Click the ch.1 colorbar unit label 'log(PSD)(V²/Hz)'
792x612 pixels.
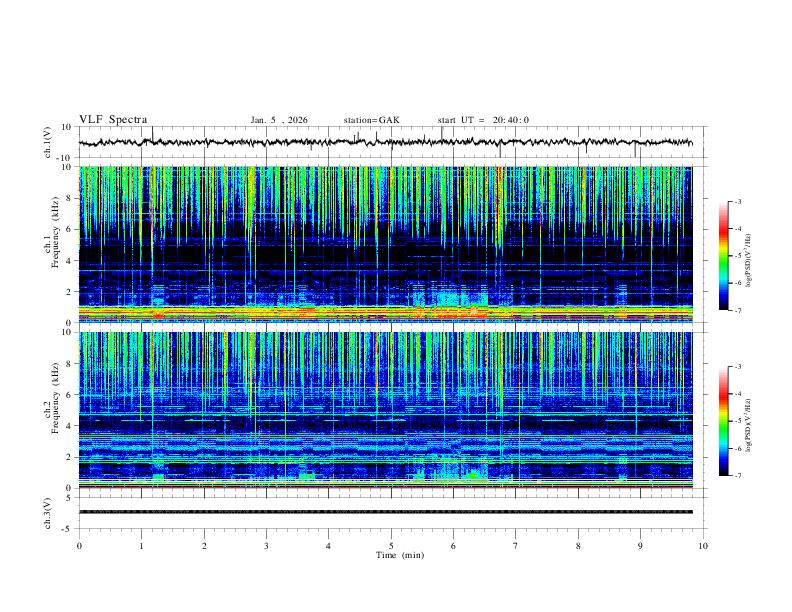[749, 261]
